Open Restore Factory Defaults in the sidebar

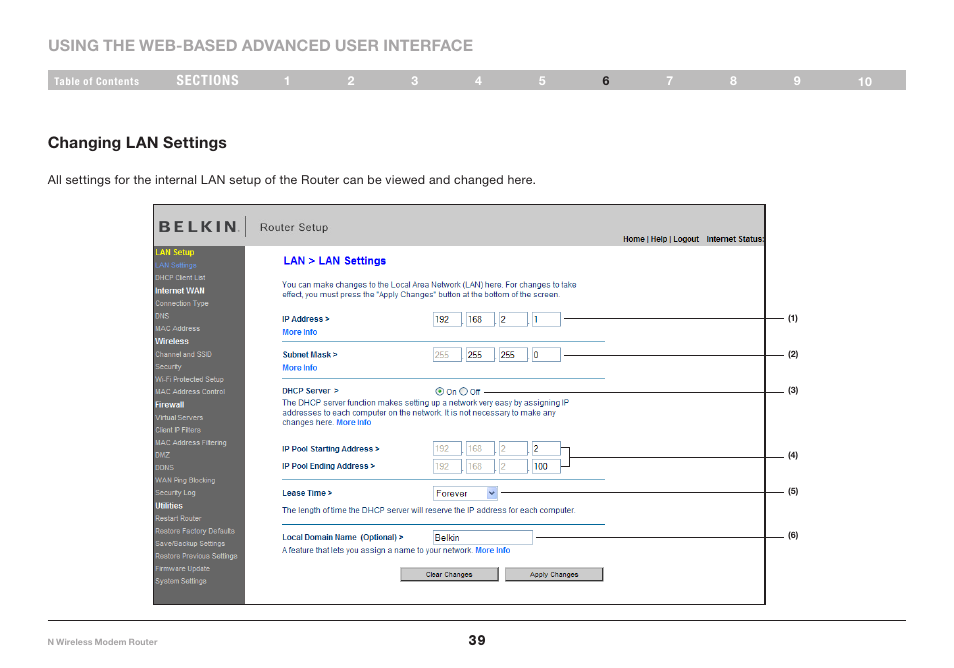195,531
